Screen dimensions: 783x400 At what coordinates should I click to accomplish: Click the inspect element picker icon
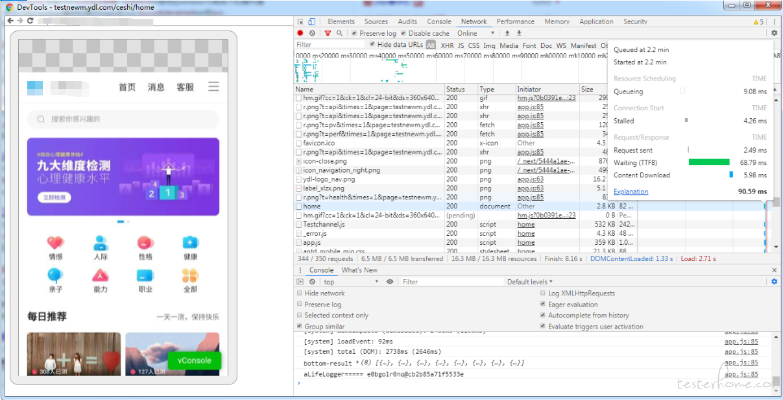(x=300, y=21)
